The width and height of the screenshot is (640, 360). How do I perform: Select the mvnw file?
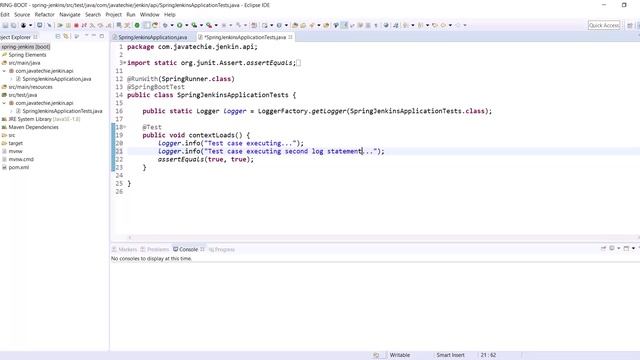click(16, 151)
